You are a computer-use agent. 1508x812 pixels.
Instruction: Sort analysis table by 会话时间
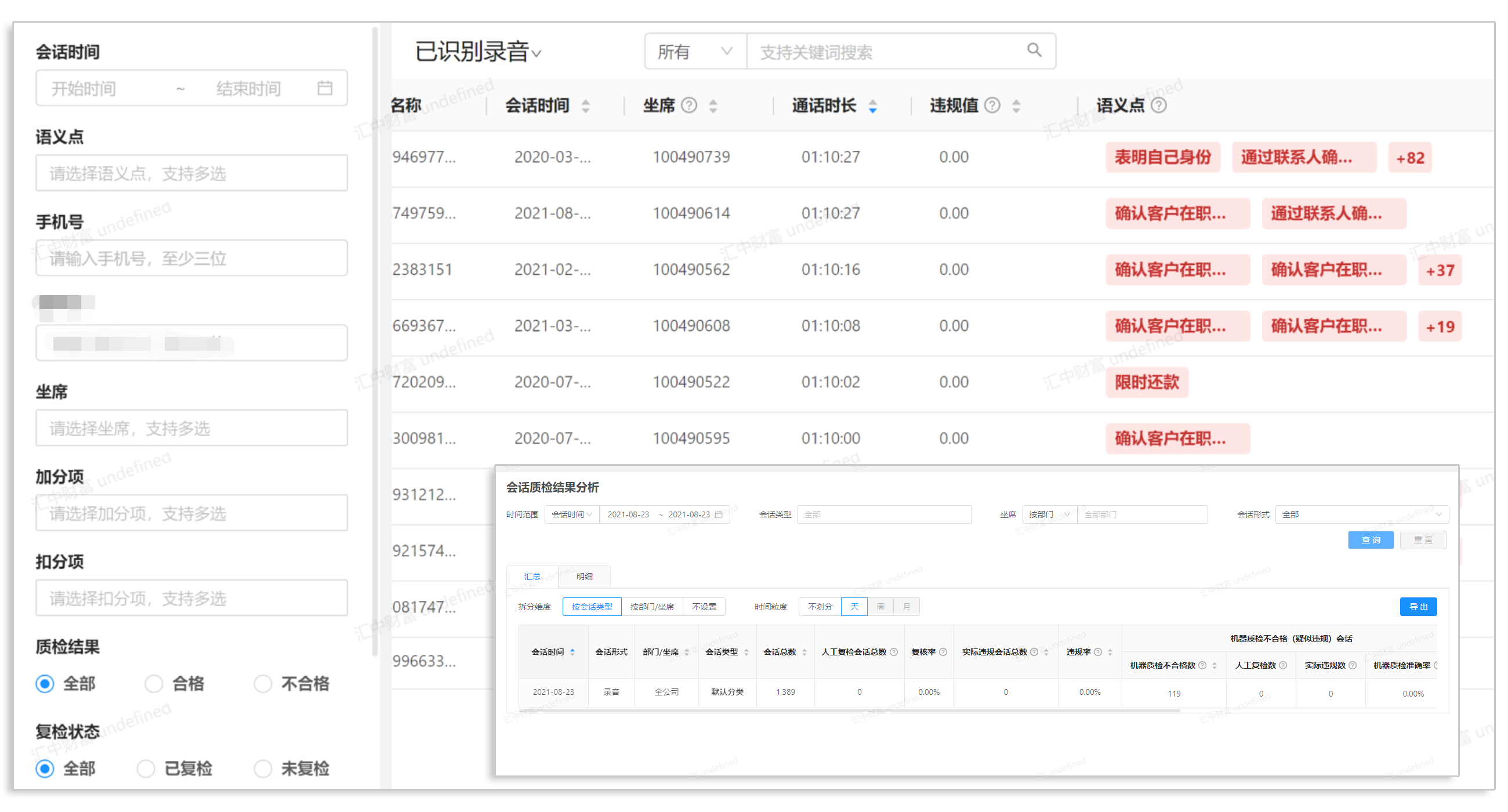[572, 651]
